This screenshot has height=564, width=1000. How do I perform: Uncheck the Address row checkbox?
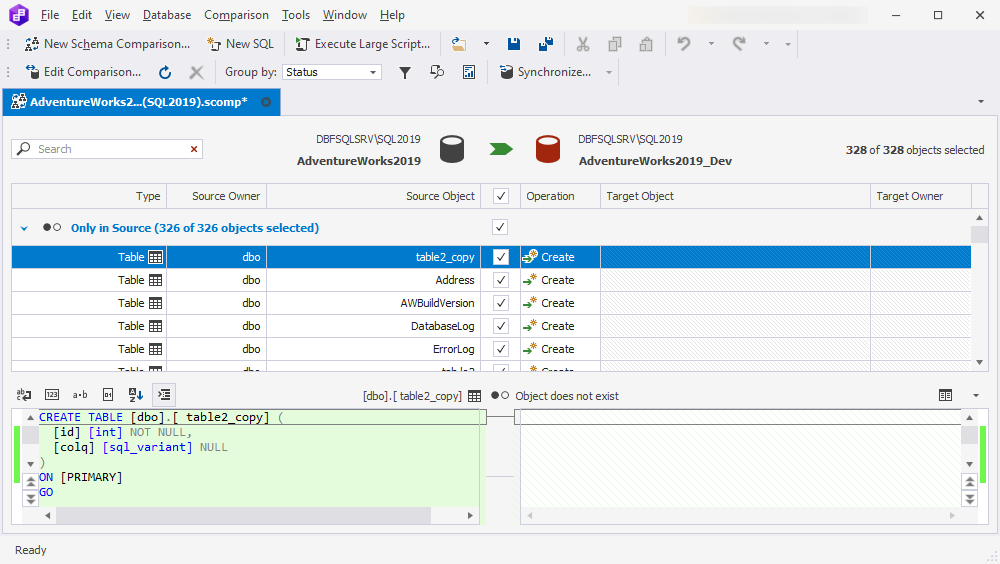point(501,280)
